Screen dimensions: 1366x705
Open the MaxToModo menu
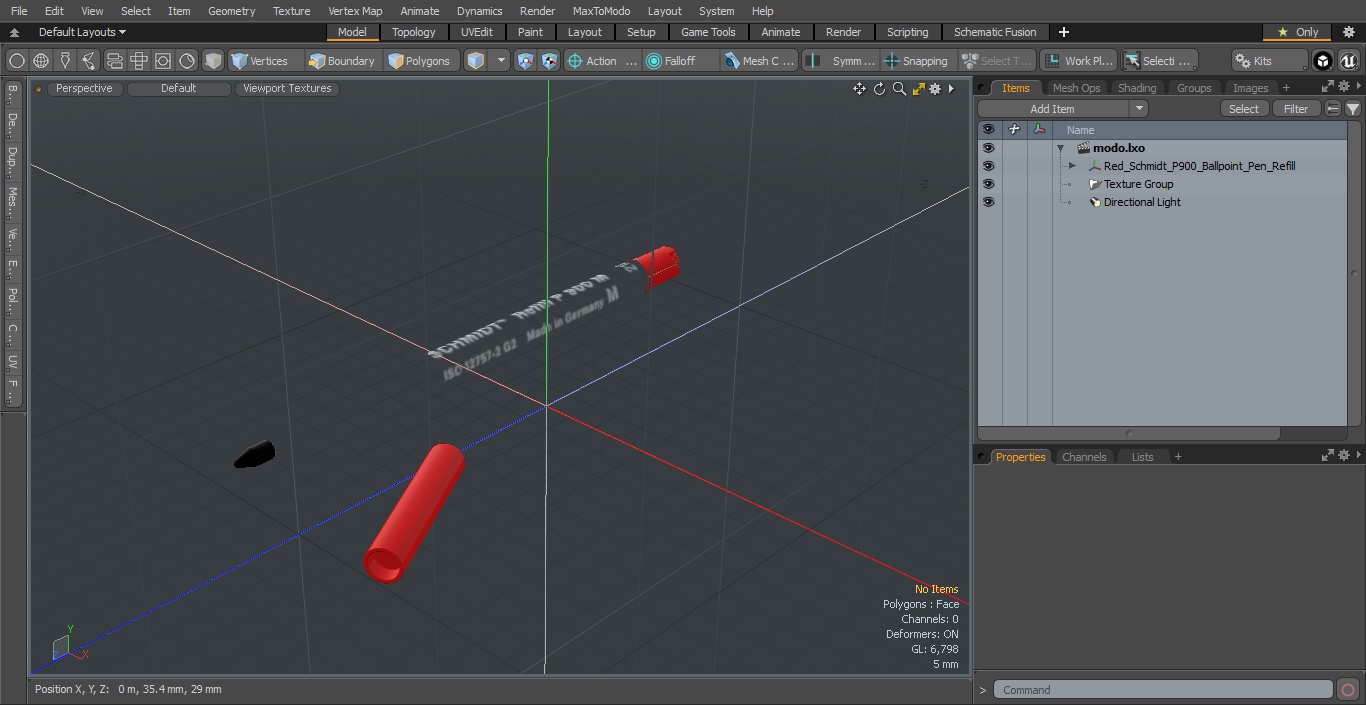point(601,11)
